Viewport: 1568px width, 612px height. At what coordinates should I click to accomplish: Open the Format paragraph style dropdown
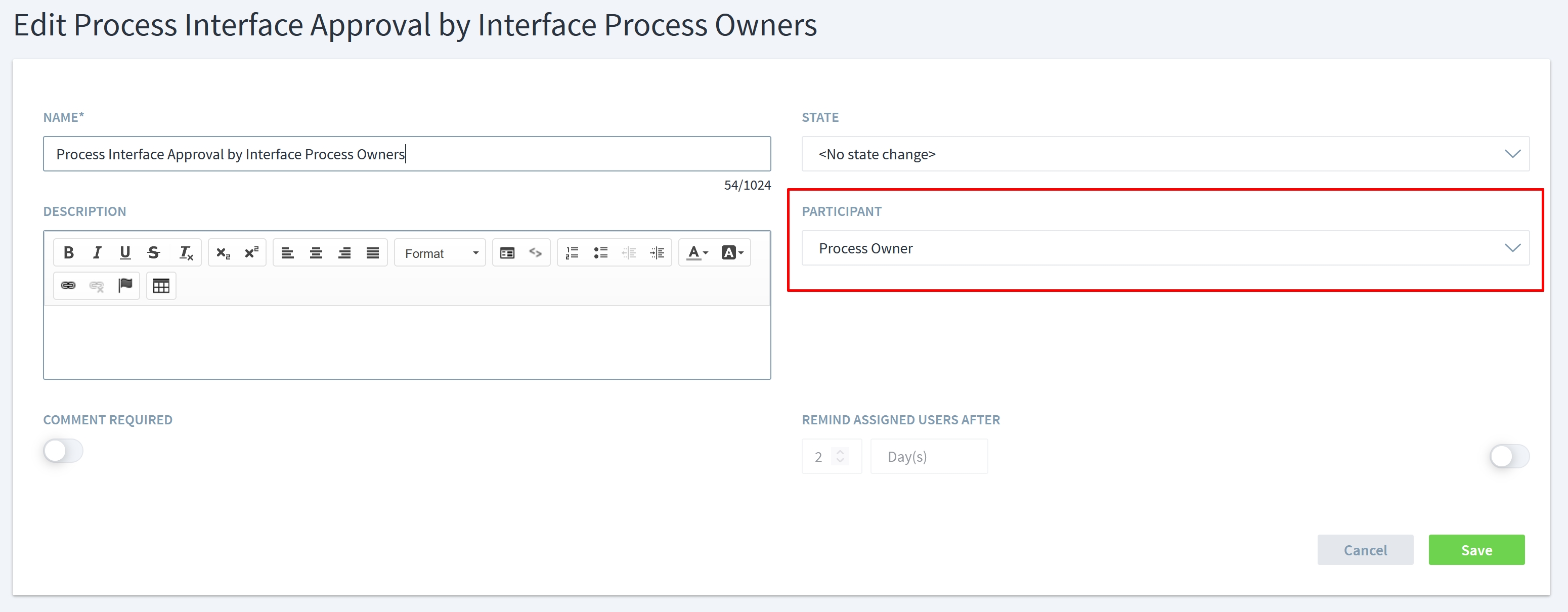[x=440, y=252]
